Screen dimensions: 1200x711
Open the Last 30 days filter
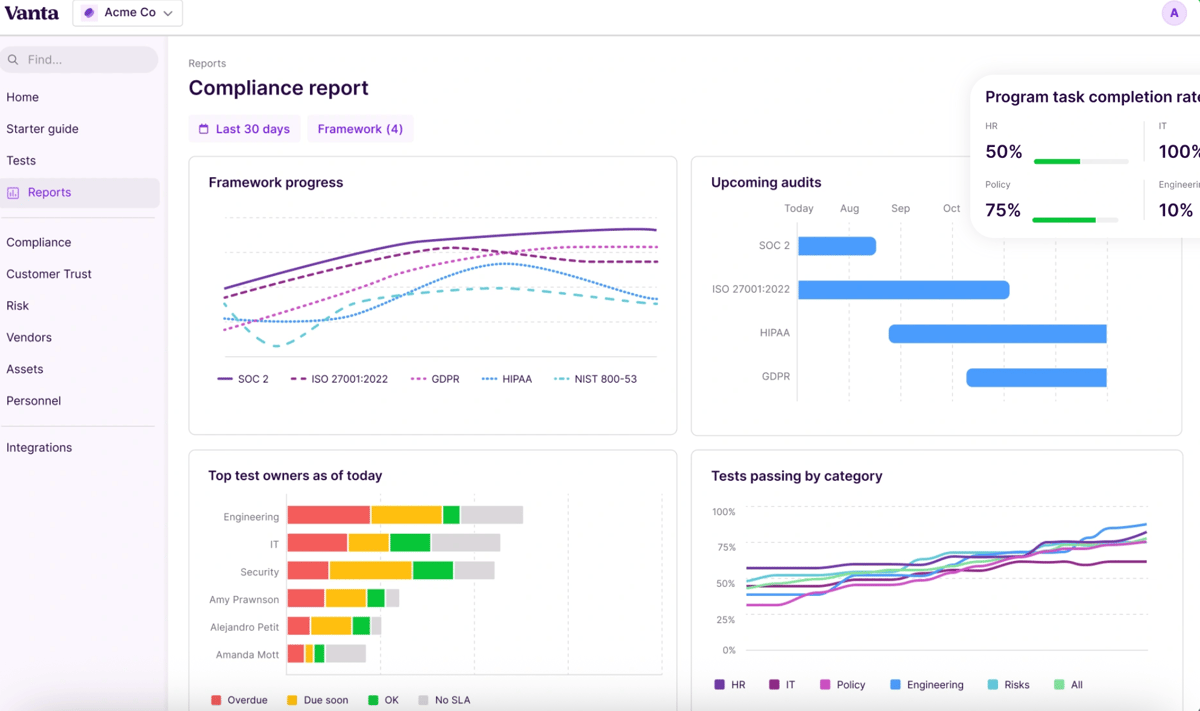244,129
